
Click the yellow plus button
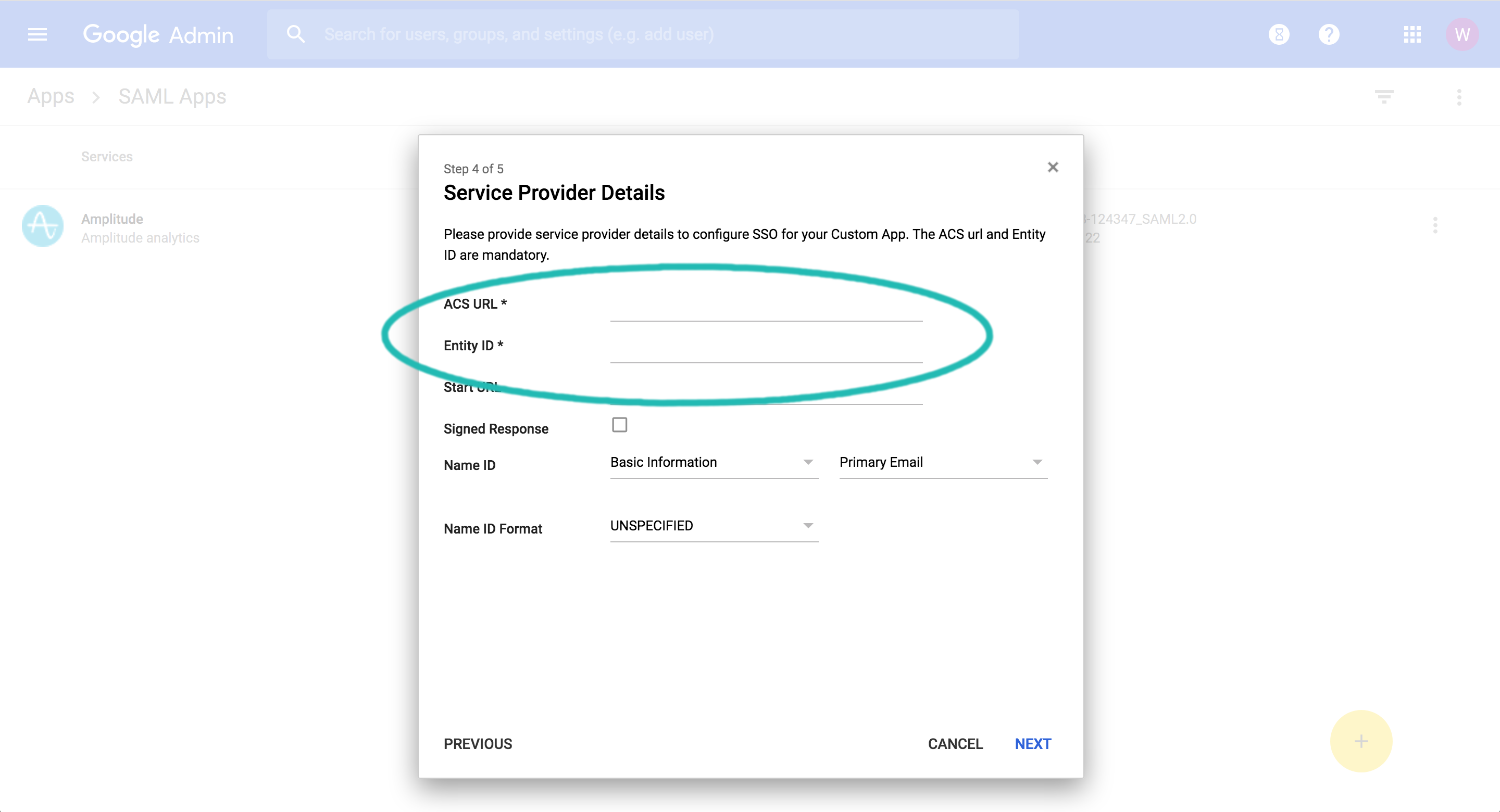point(1361,741)
